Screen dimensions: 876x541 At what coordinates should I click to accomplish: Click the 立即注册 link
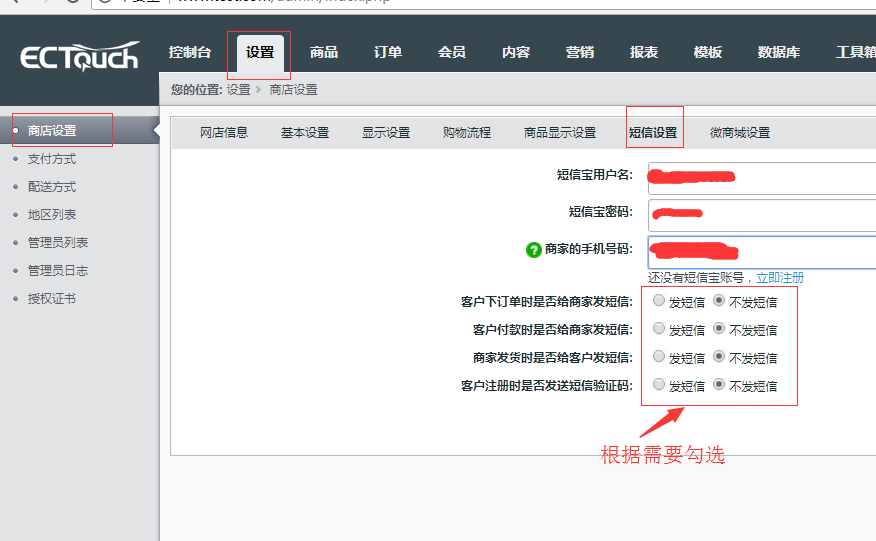[780, 278]
